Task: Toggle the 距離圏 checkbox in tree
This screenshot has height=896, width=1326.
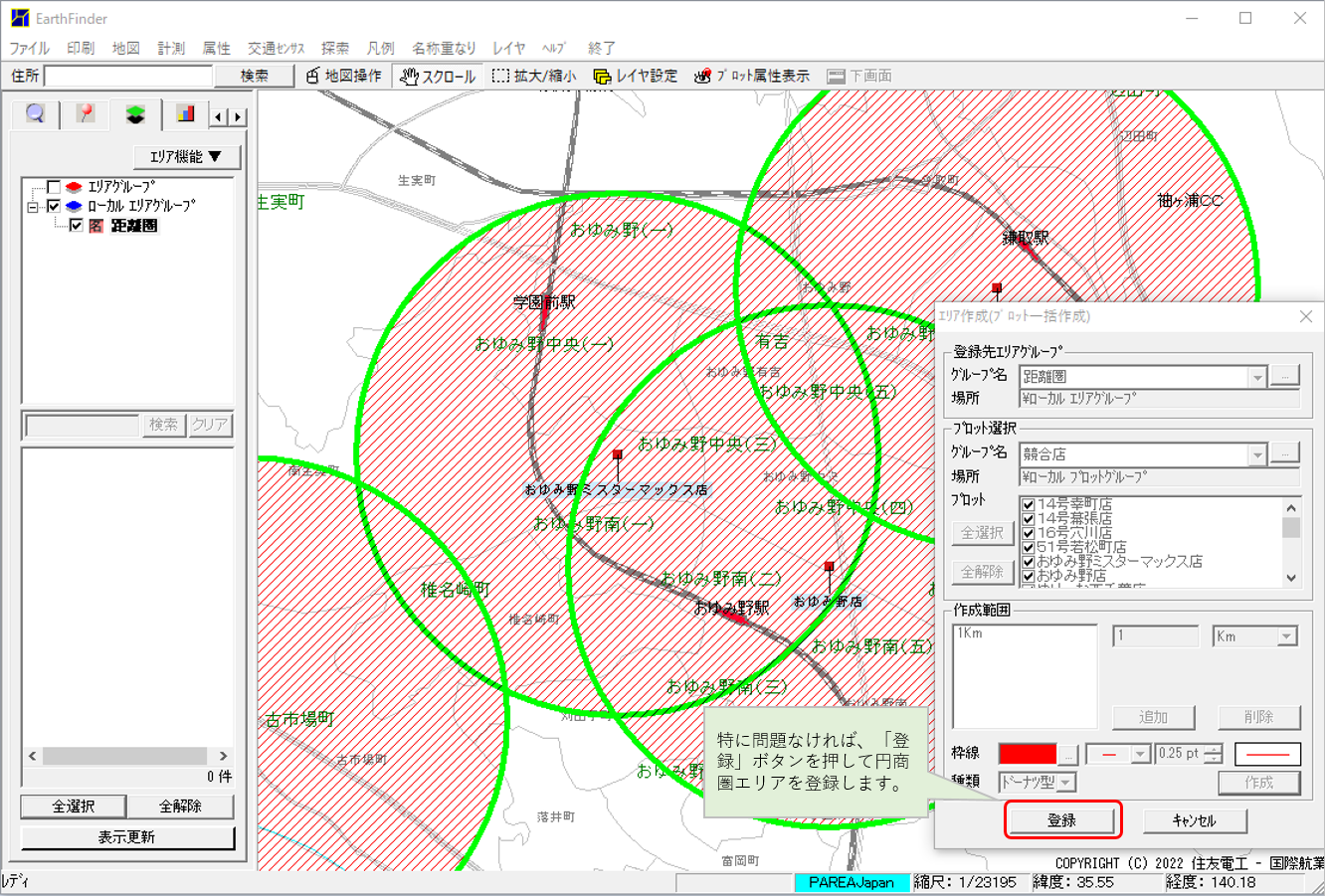Action: point(76,226)
